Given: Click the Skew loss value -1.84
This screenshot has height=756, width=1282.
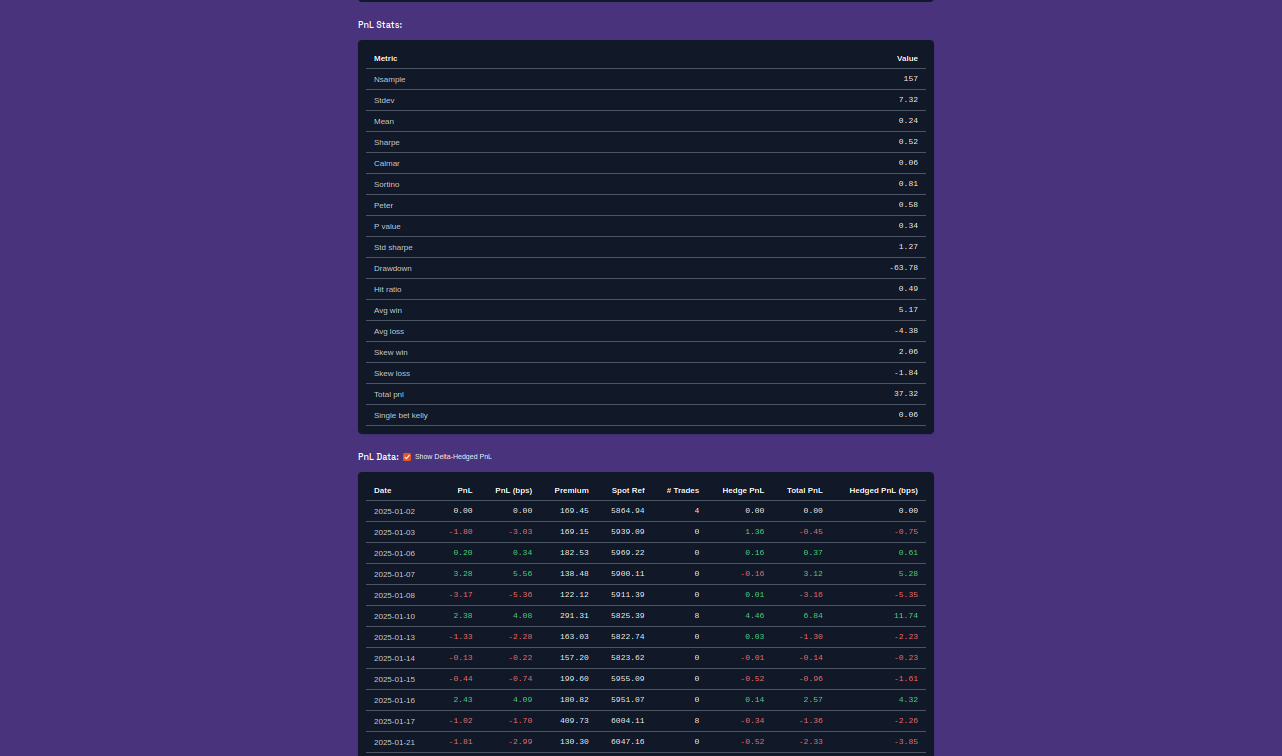Looking at the screenshot, I should click(906, 373).
